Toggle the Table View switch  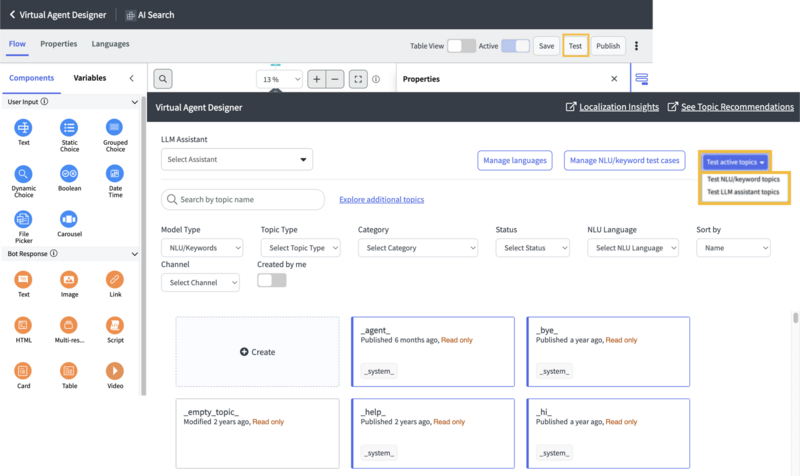(462, 46)
